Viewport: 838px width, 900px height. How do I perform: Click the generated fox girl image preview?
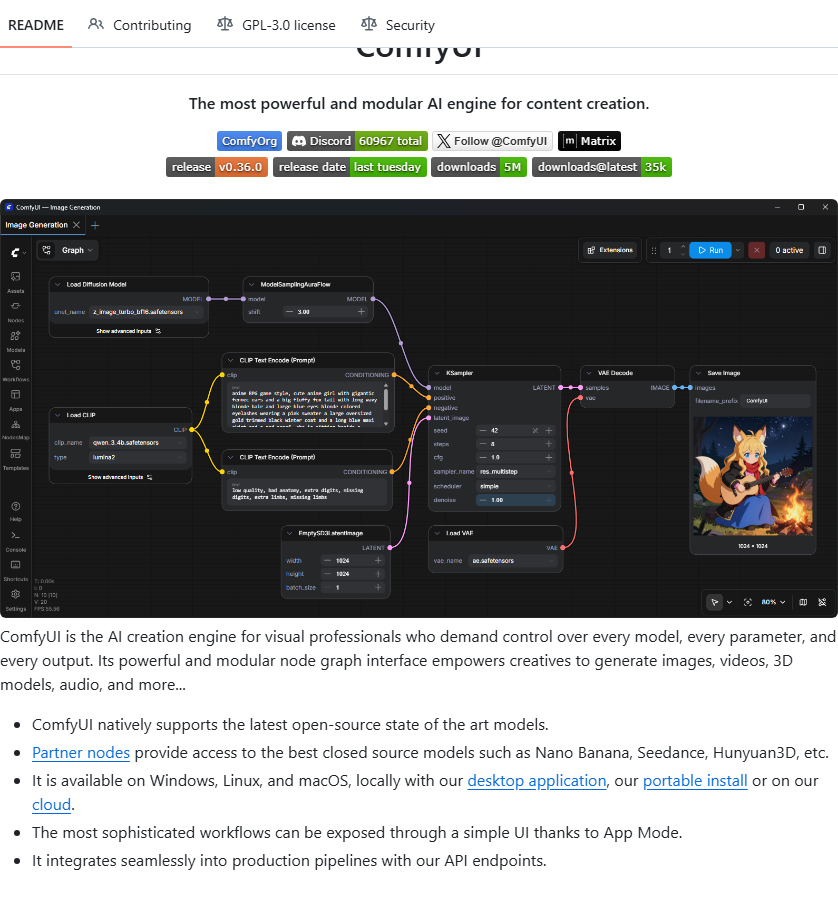tap(752, 476)
